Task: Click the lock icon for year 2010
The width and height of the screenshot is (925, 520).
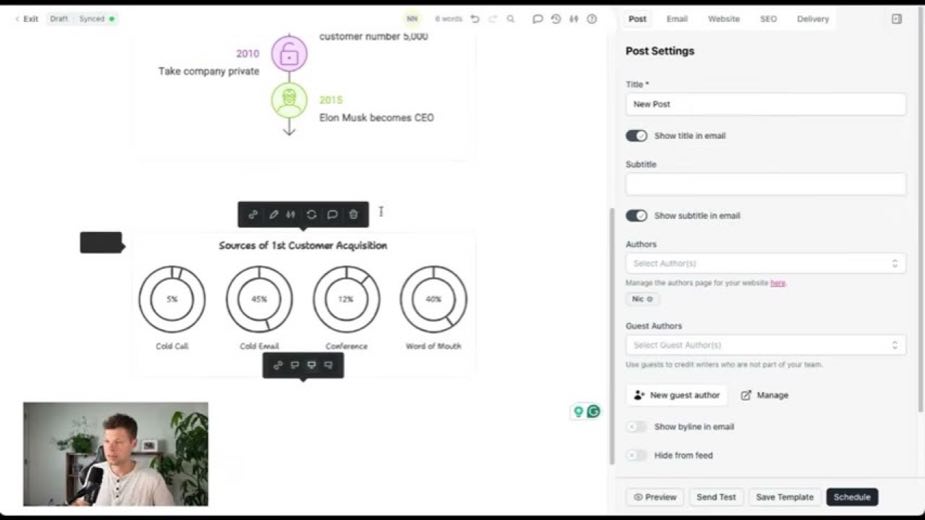Action: click(289, 54)
